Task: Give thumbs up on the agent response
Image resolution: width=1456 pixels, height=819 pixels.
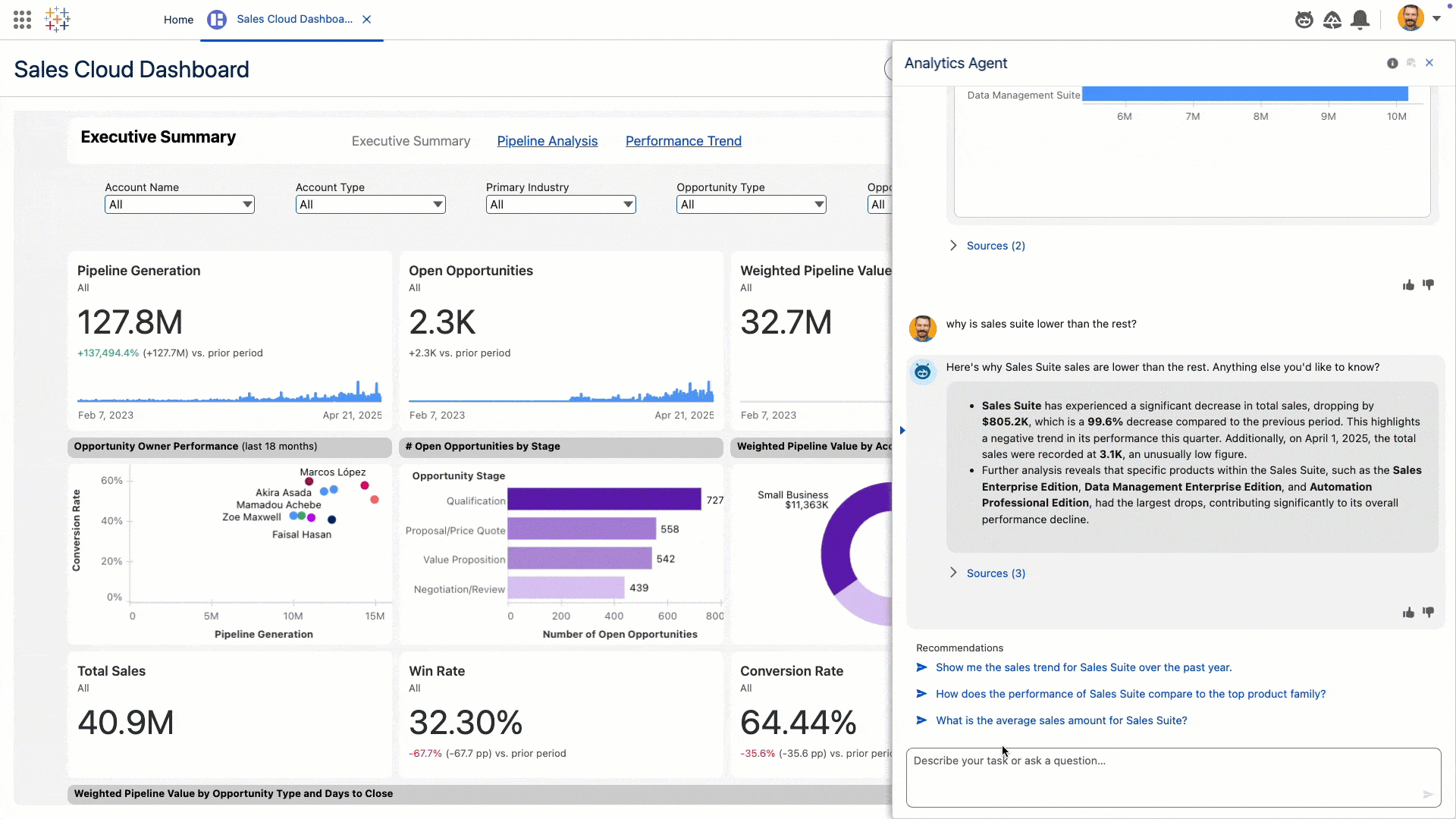Action: click(1407, 613)
